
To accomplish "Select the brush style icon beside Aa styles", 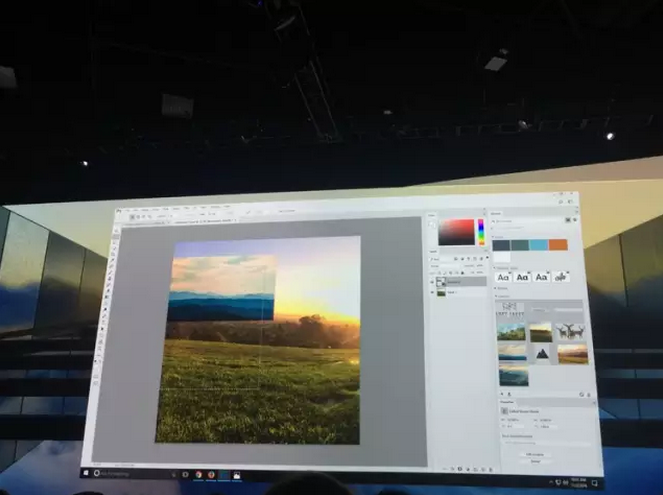I will click(x=562, y=277).
